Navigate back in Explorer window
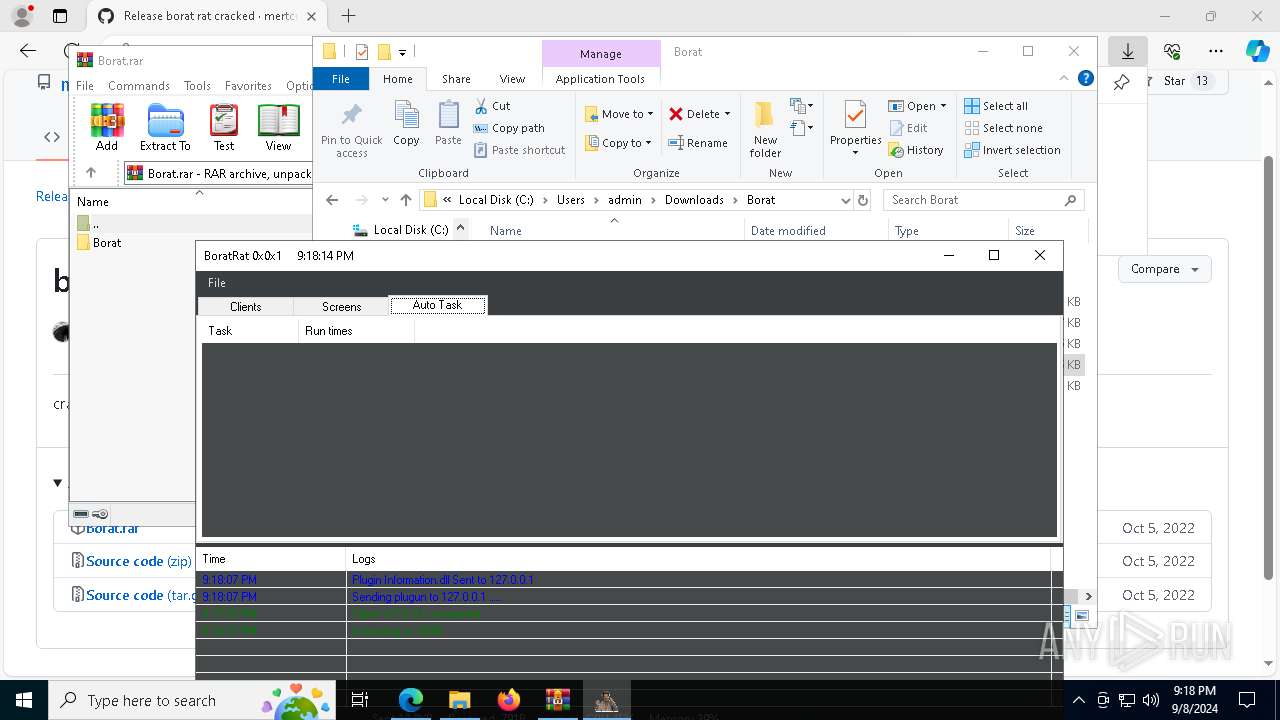This screenshot has width=1280, height=720. 332,200
